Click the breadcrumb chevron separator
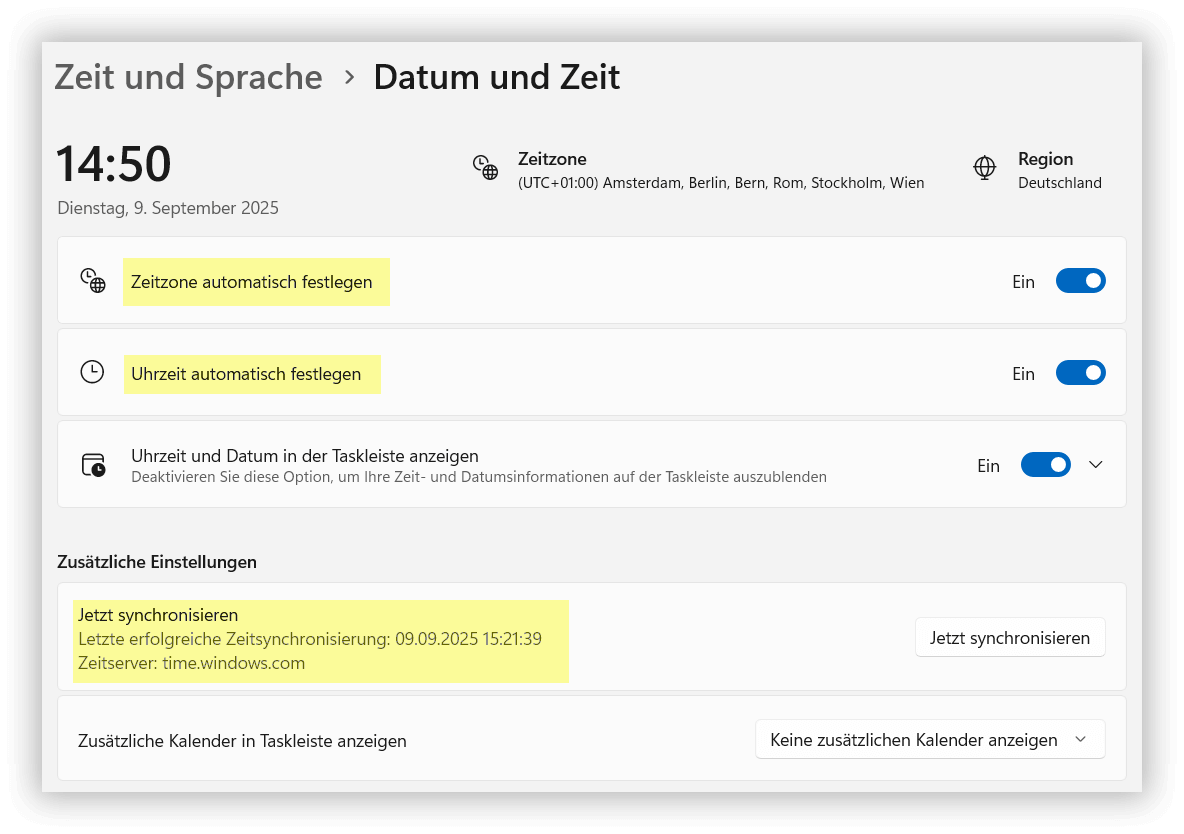 pyautogui.click(x=349, y=77)
